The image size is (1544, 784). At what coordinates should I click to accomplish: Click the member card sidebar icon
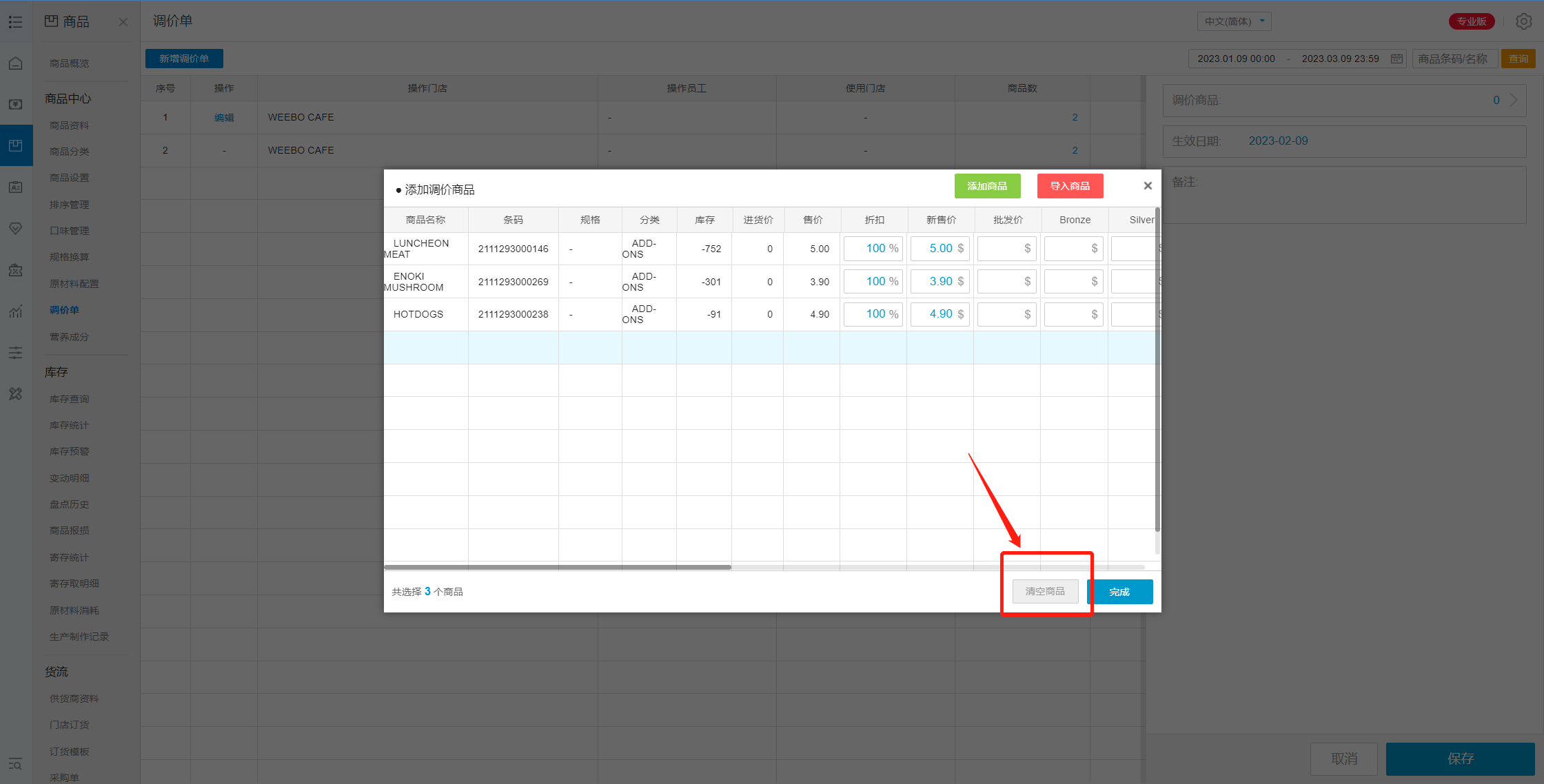coord(15,187)
